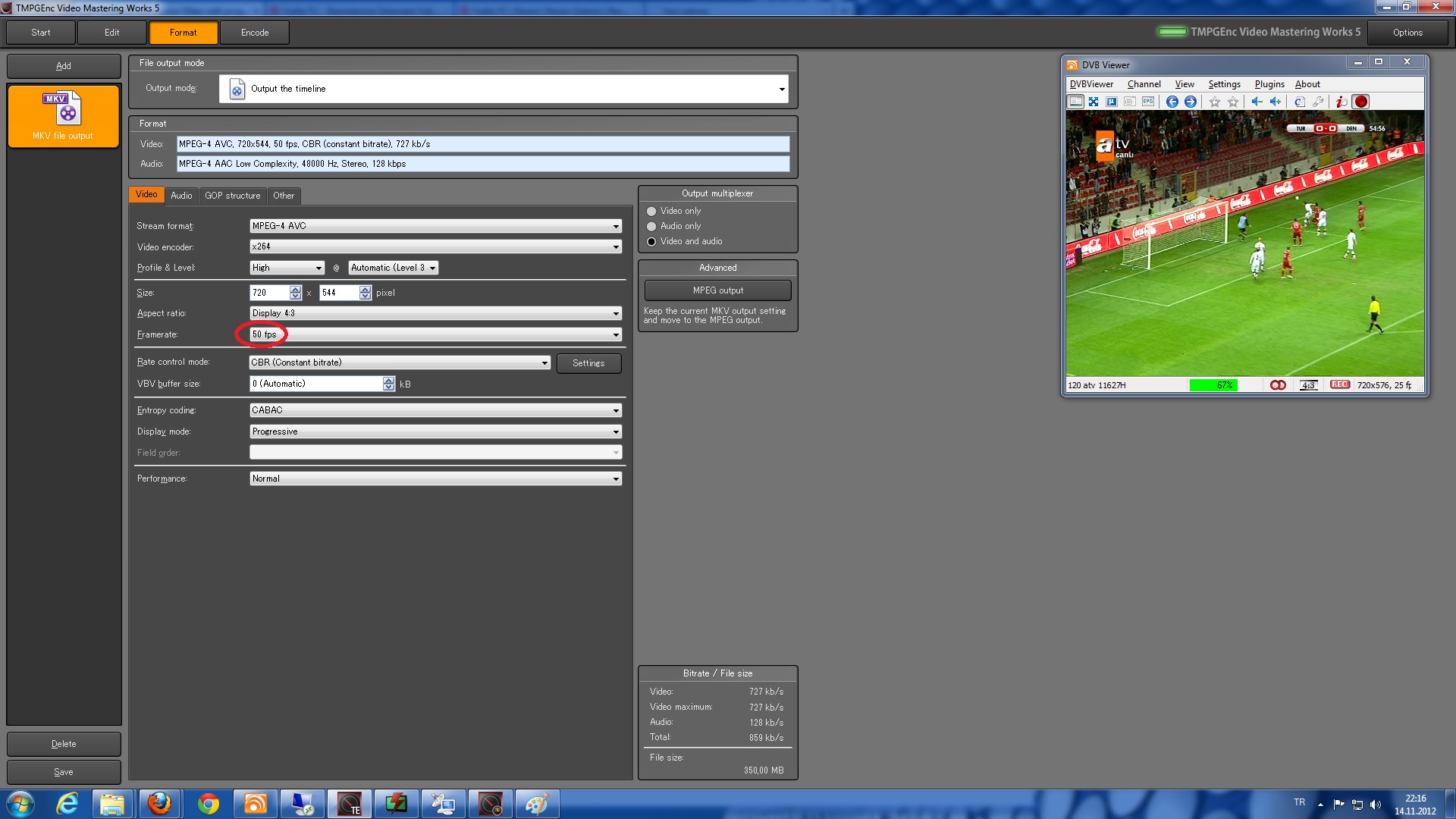
Task: Open the Channel menu in DVB Viewer
Action: [1144, 84]
